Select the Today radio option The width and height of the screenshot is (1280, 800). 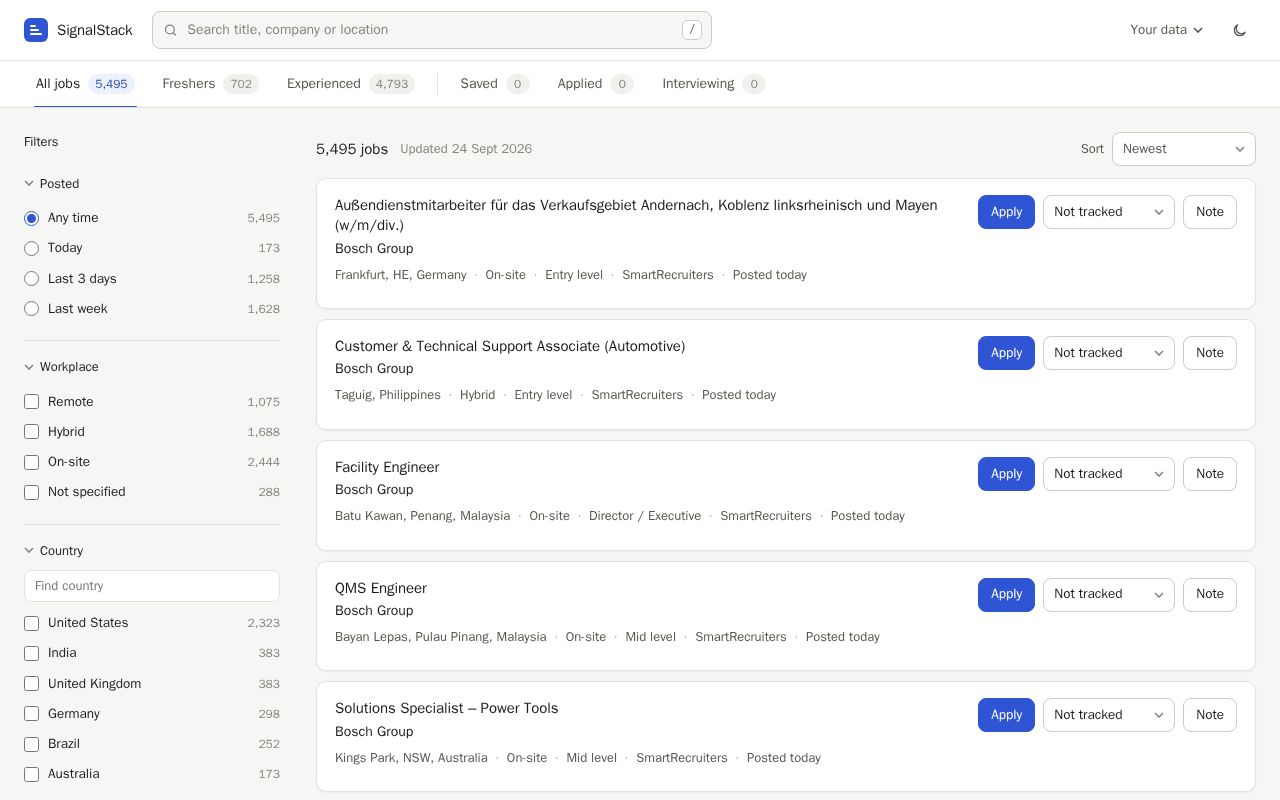click(x=32, y=248)
